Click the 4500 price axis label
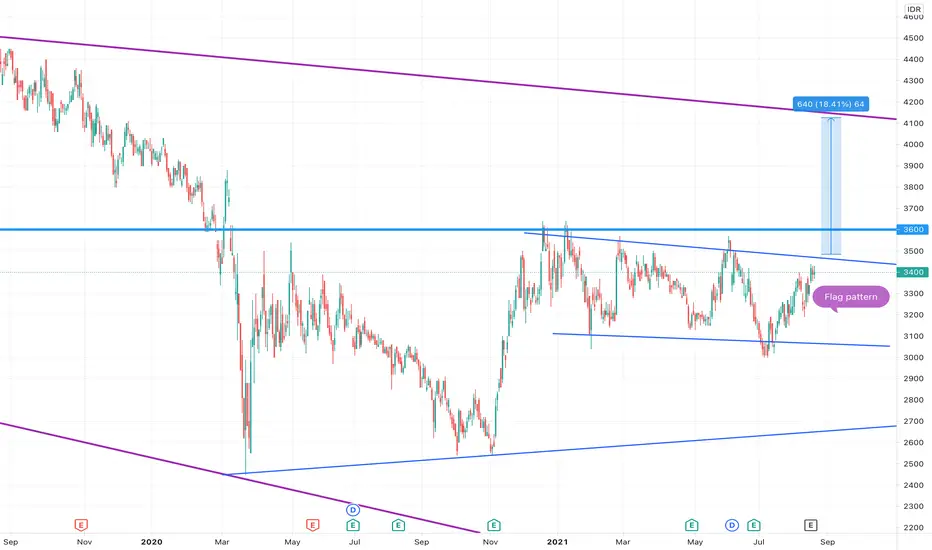 coord(914,38)
